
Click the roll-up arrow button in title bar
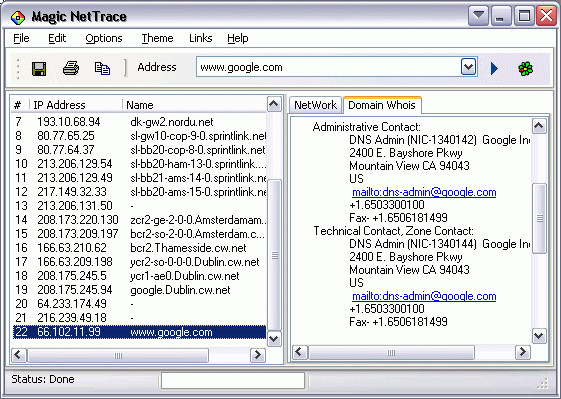click(478, 15)
